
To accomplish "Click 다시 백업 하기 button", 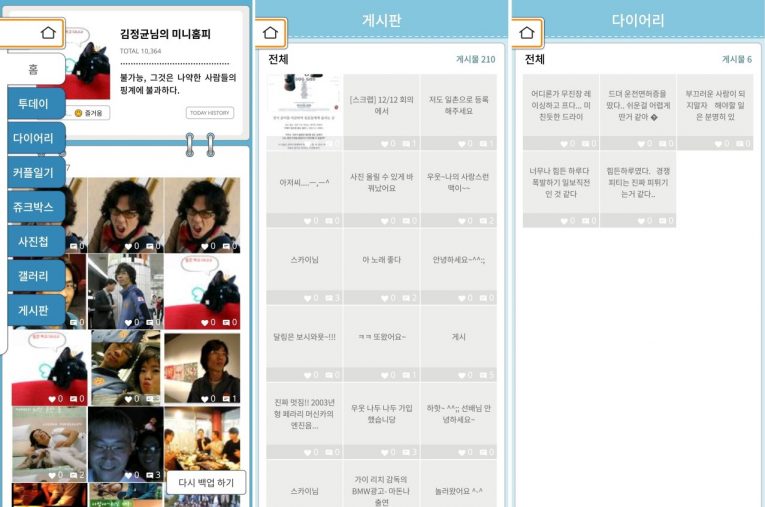I will pos(206,483).
